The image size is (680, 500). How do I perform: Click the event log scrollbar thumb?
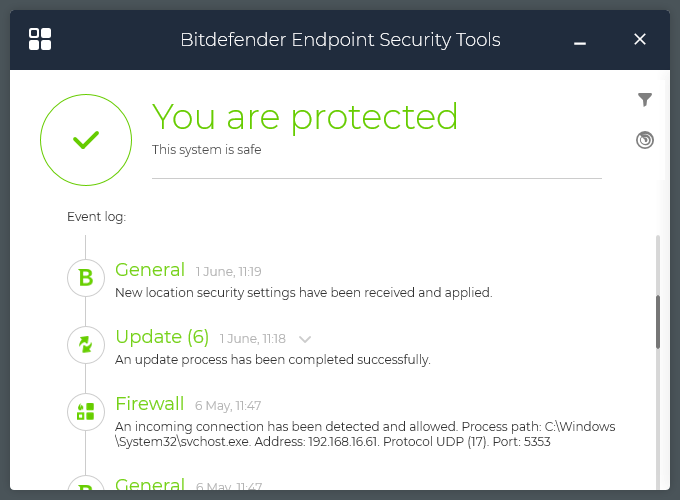(x=658, y=322)
